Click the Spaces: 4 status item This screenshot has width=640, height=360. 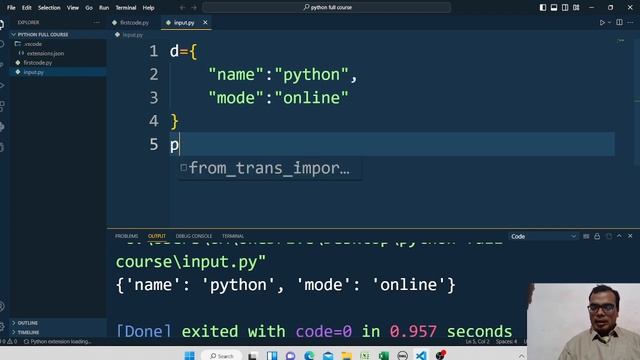click(506, 341)
